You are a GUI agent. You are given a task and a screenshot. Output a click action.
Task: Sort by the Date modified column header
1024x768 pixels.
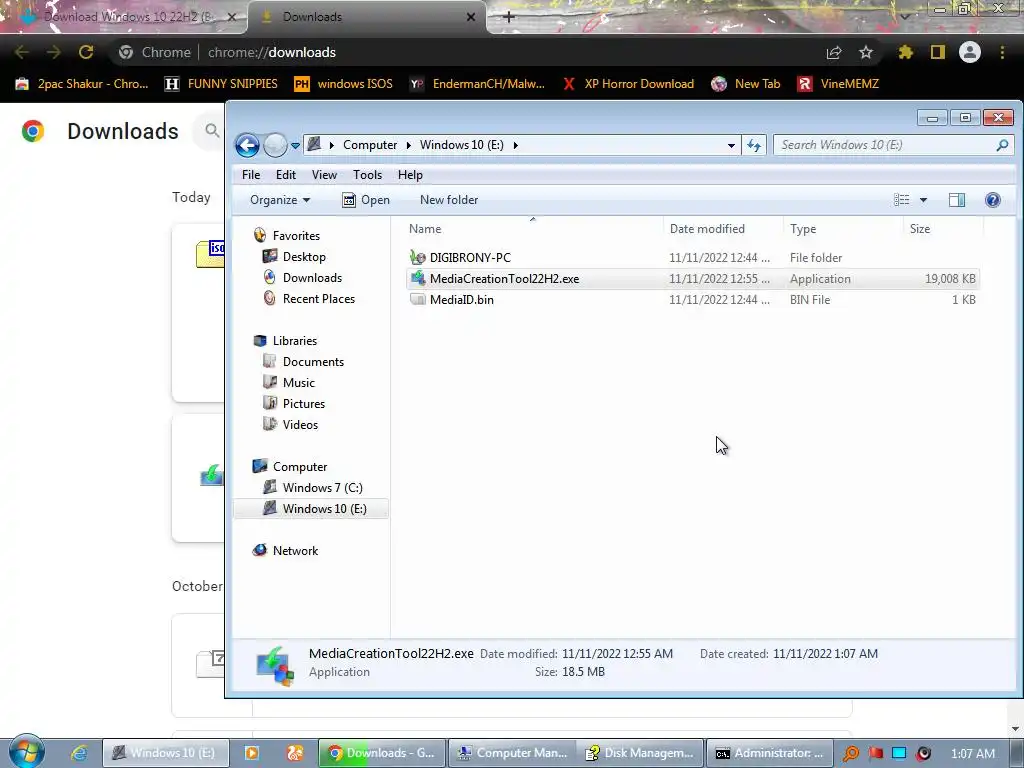(x=723, y=229)
